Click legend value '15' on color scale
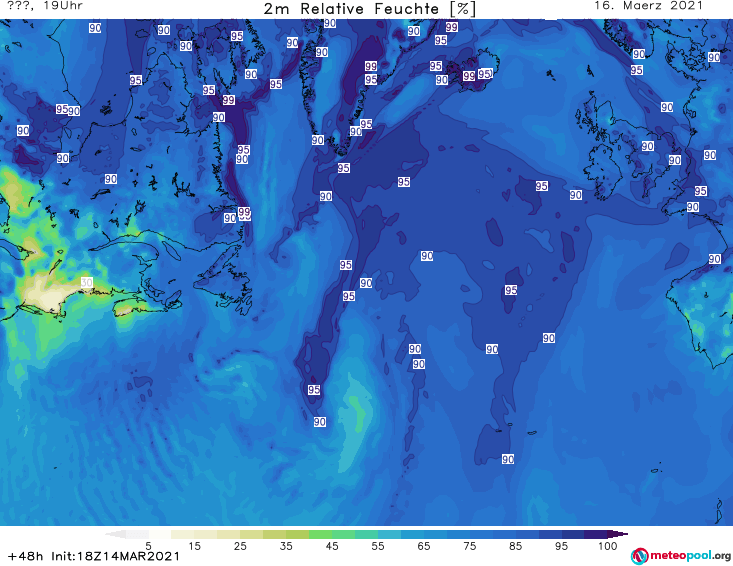733x566 pixels. [x=194, y=545]
